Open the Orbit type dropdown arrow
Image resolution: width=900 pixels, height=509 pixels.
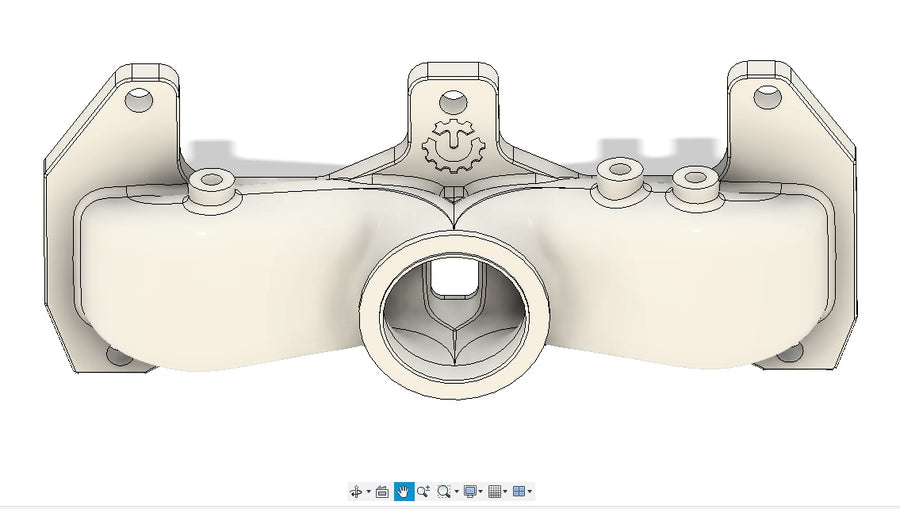click(x=368, y=492)
